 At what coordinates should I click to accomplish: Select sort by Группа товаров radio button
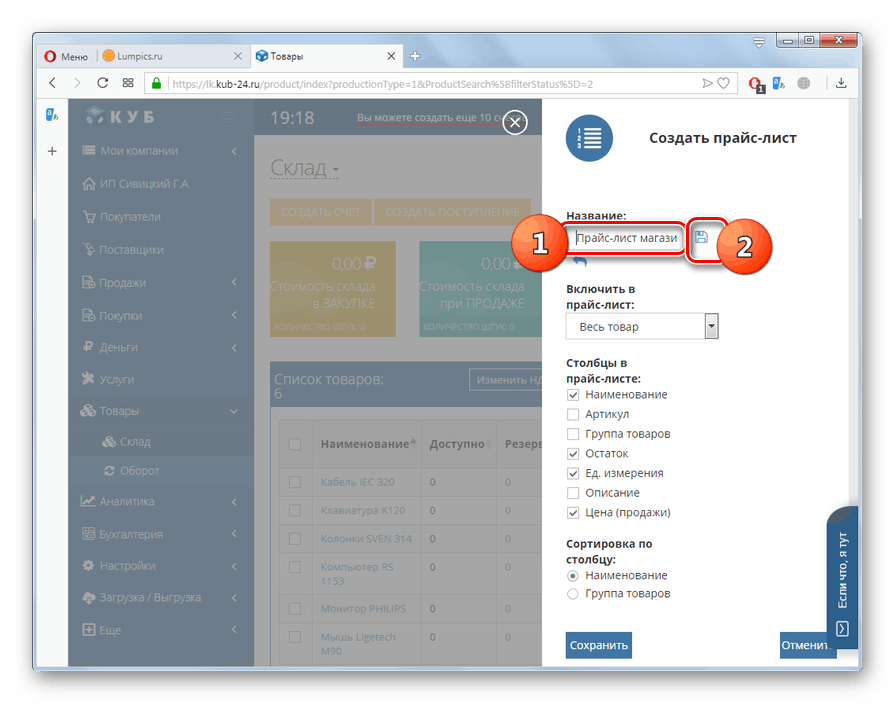(573, 594)
